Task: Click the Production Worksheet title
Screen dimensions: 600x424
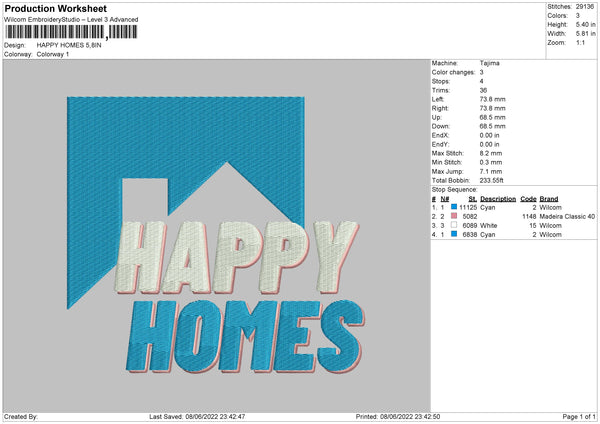Action: (x=56, y=8)
